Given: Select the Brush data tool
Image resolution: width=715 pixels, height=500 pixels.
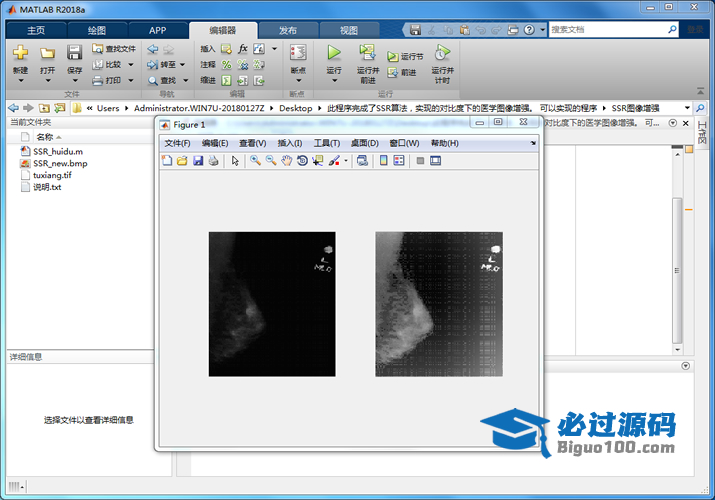Looking at the screenshot, I should (334, 160).
